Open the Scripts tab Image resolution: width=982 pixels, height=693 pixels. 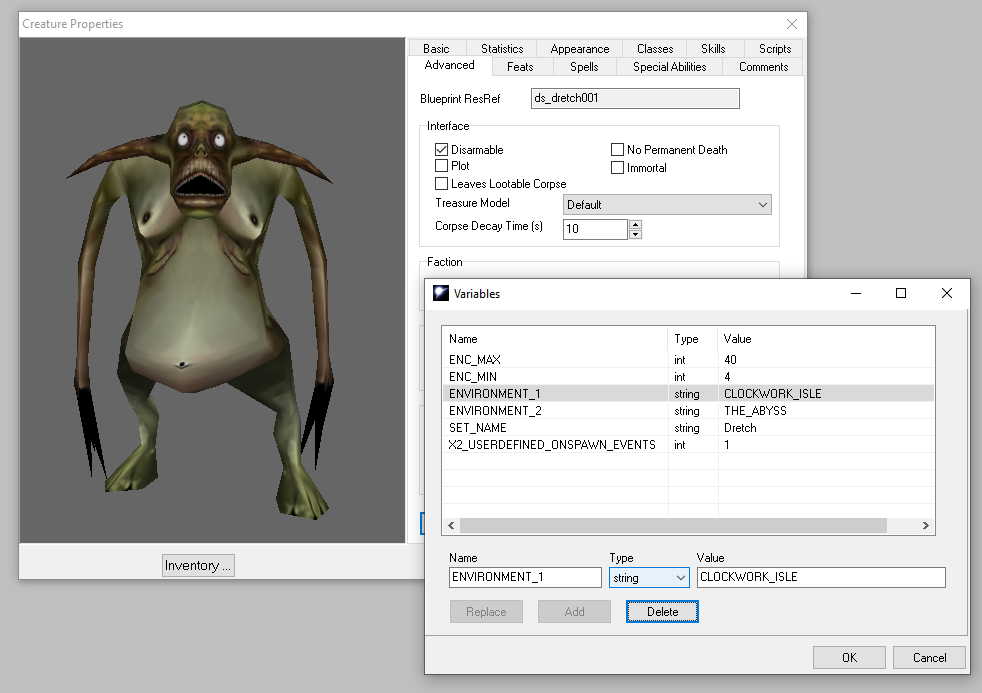click(x=774, y=49)
